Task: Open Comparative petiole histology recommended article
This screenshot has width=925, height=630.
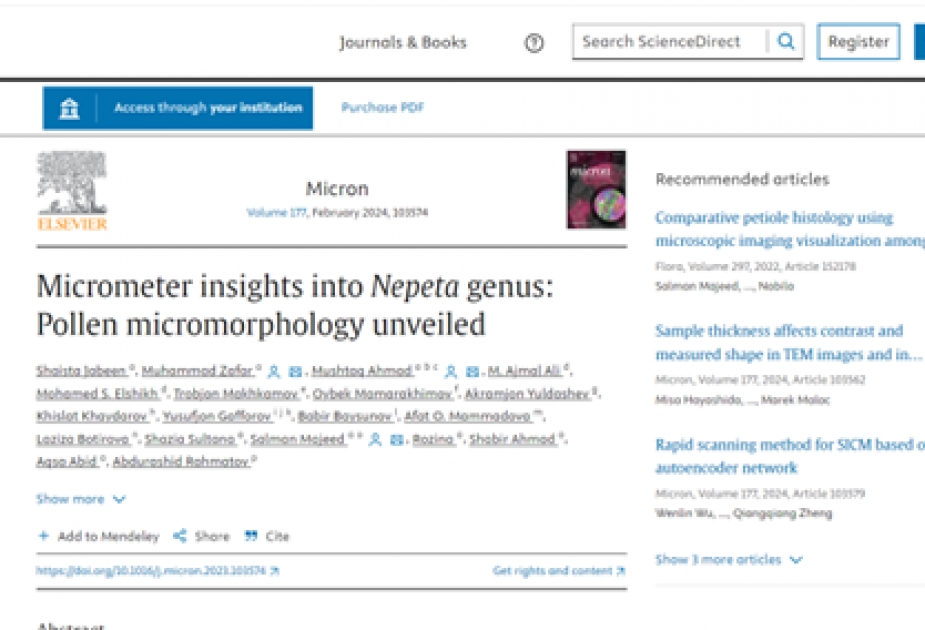Action: click(x=790, y=229)
